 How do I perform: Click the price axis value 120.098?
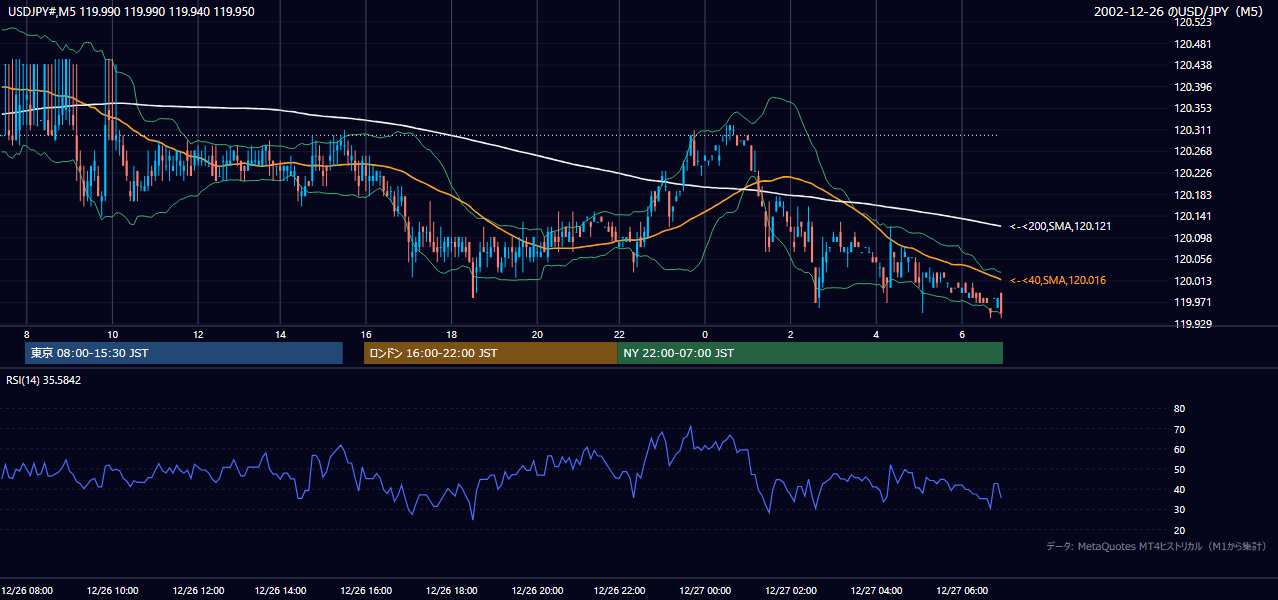pyautogui.click(x=1194, y=238)
